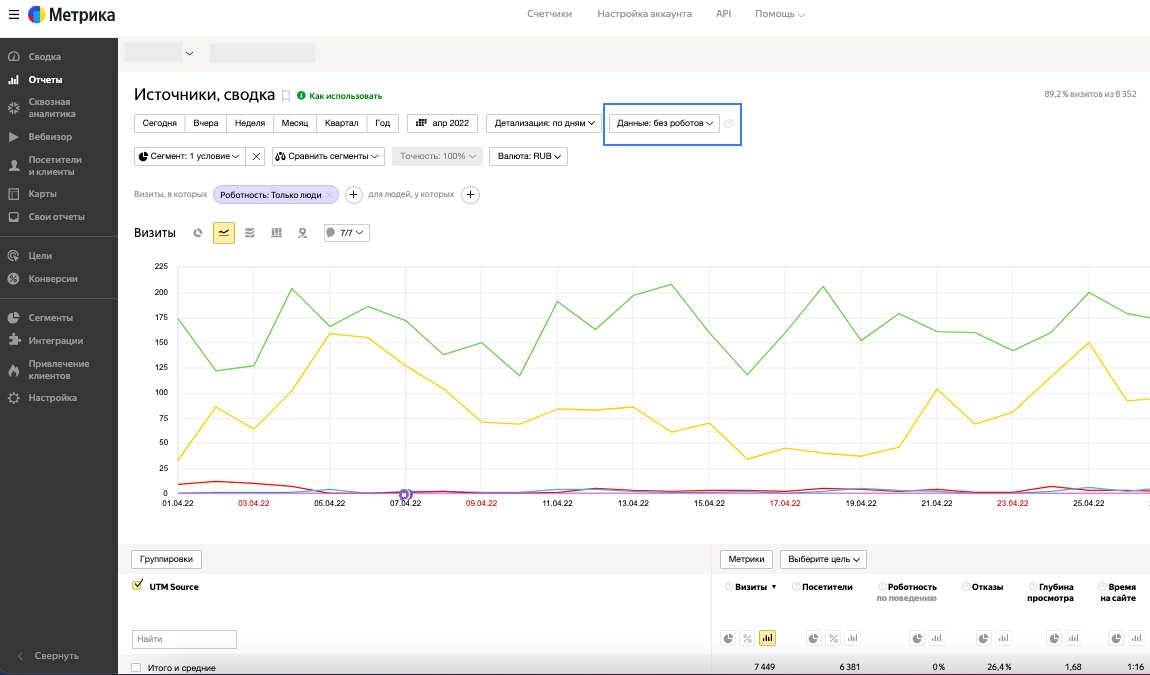Add a visit condition with the plus button
The width and height of the screenshot is (1150, 675).
(353, 195)
